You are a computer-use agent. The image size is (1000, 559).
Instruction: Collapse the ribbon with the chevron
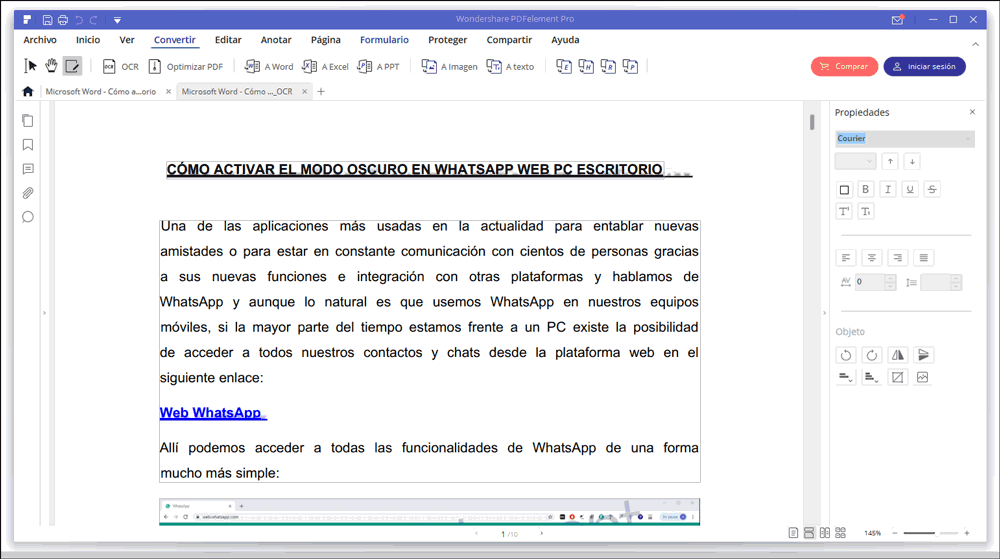click(x=975, y=44)
